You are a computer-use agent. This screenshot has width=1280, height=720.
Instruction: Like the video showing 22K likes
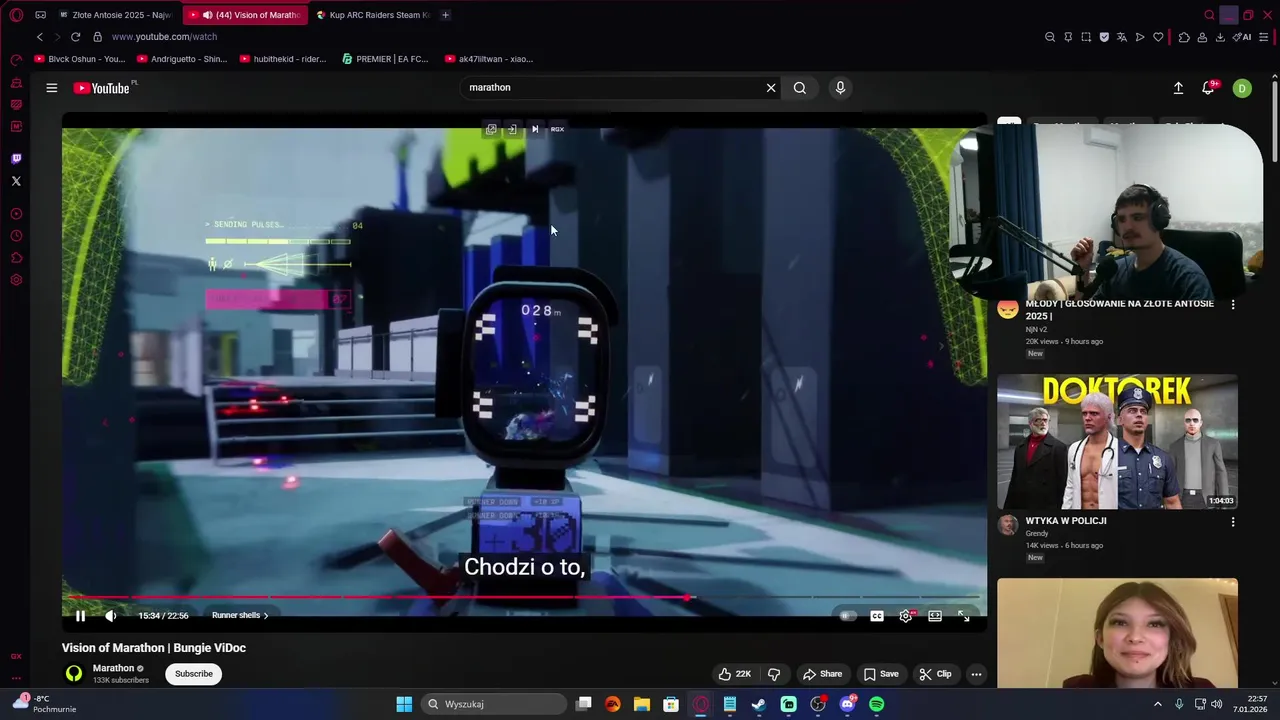pyautogui.click(x=734, y=674)
